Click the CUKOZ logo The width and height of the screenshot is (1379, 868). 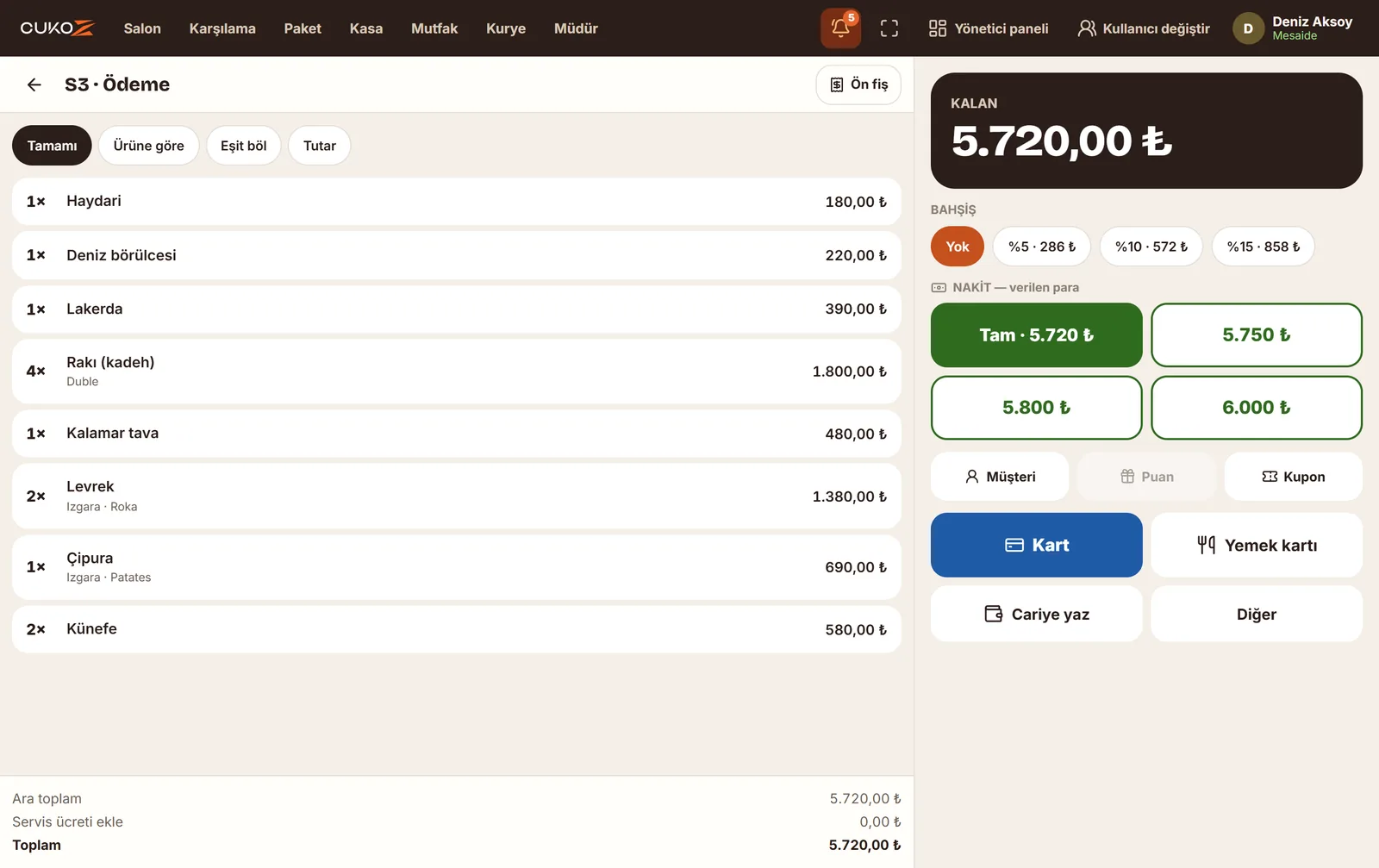click(58, 28)
